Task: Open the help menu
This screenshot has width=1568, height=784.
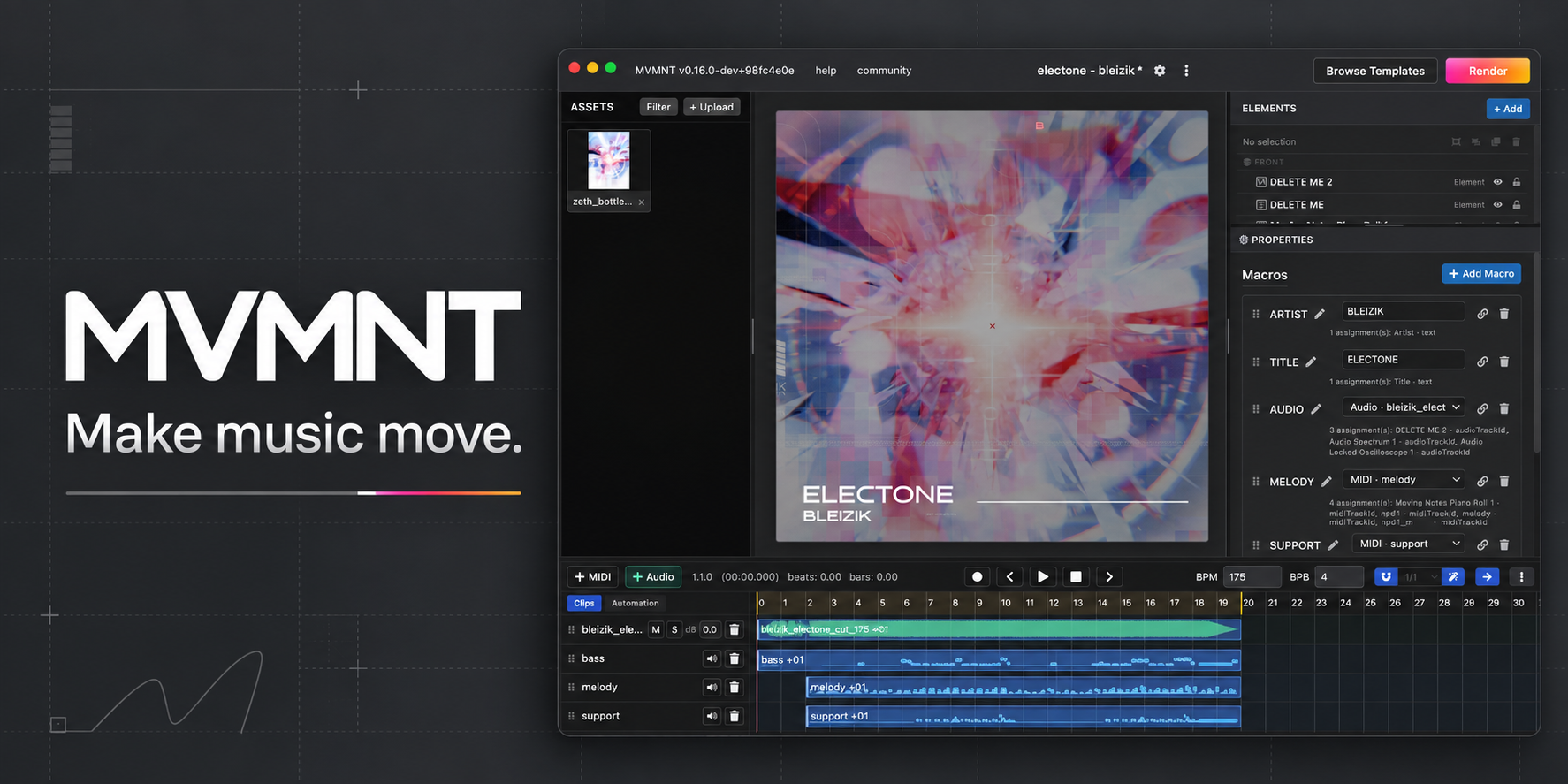Action: pos(826,71)
